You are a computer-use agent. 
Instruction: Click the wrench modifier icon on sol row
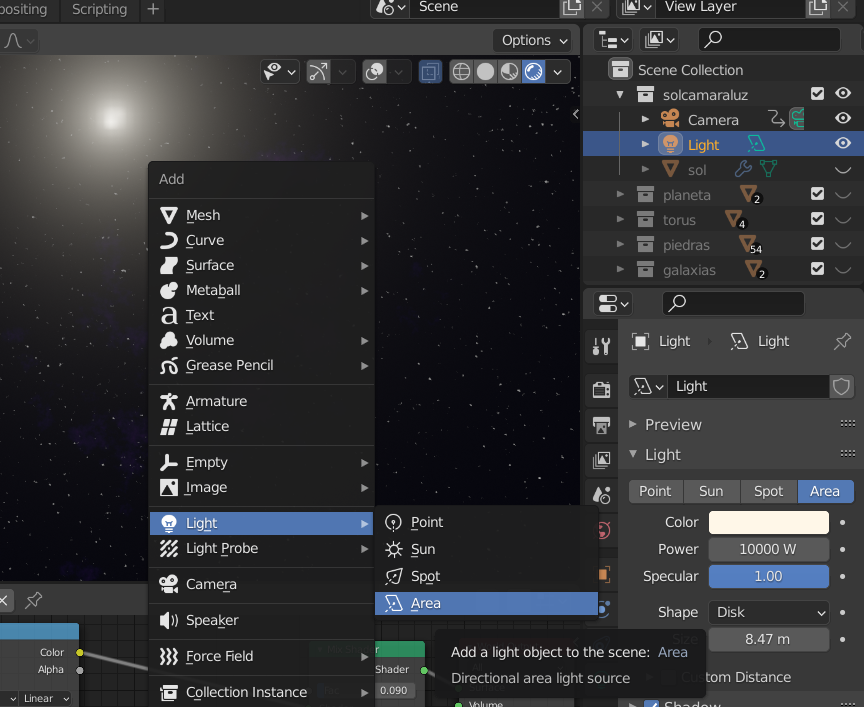[743, 169]
